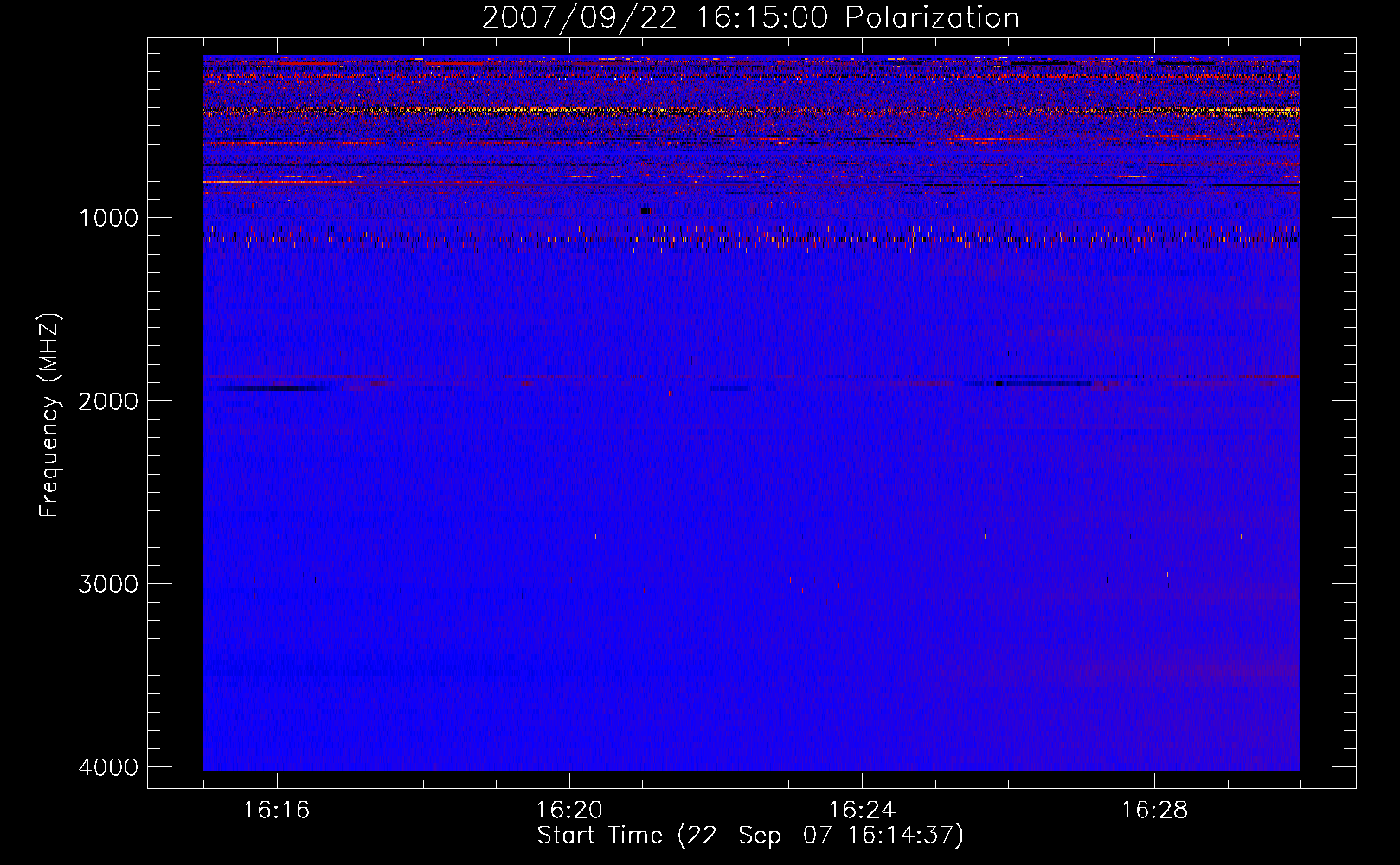
Task: Click the 2000 frequency tick label
Action: pos(108,401)
